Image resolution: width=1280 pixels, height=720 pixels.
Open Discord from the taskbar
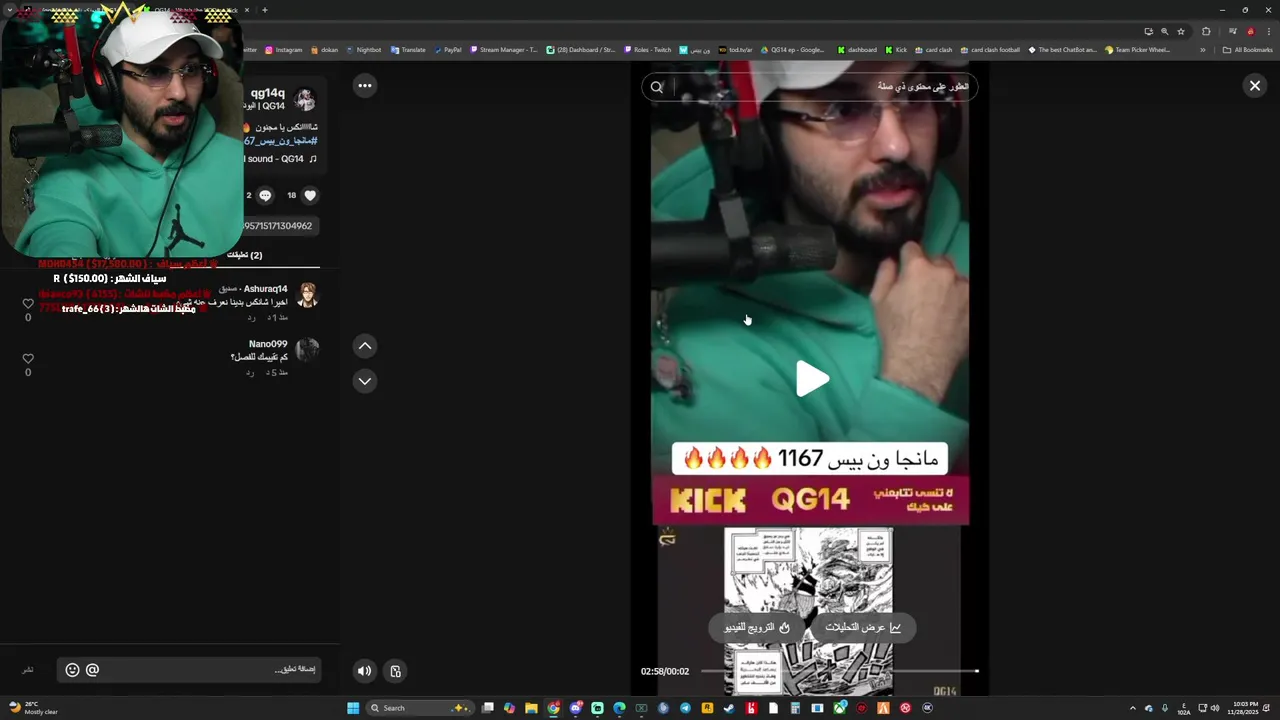click(x=575, y=708)
